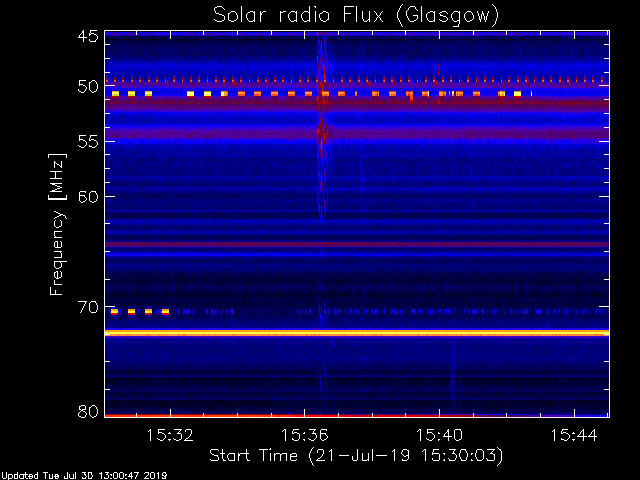Click the 70 frequency tick label
Viewport: 640px width, 480px height.
click(x=88, y=307)
